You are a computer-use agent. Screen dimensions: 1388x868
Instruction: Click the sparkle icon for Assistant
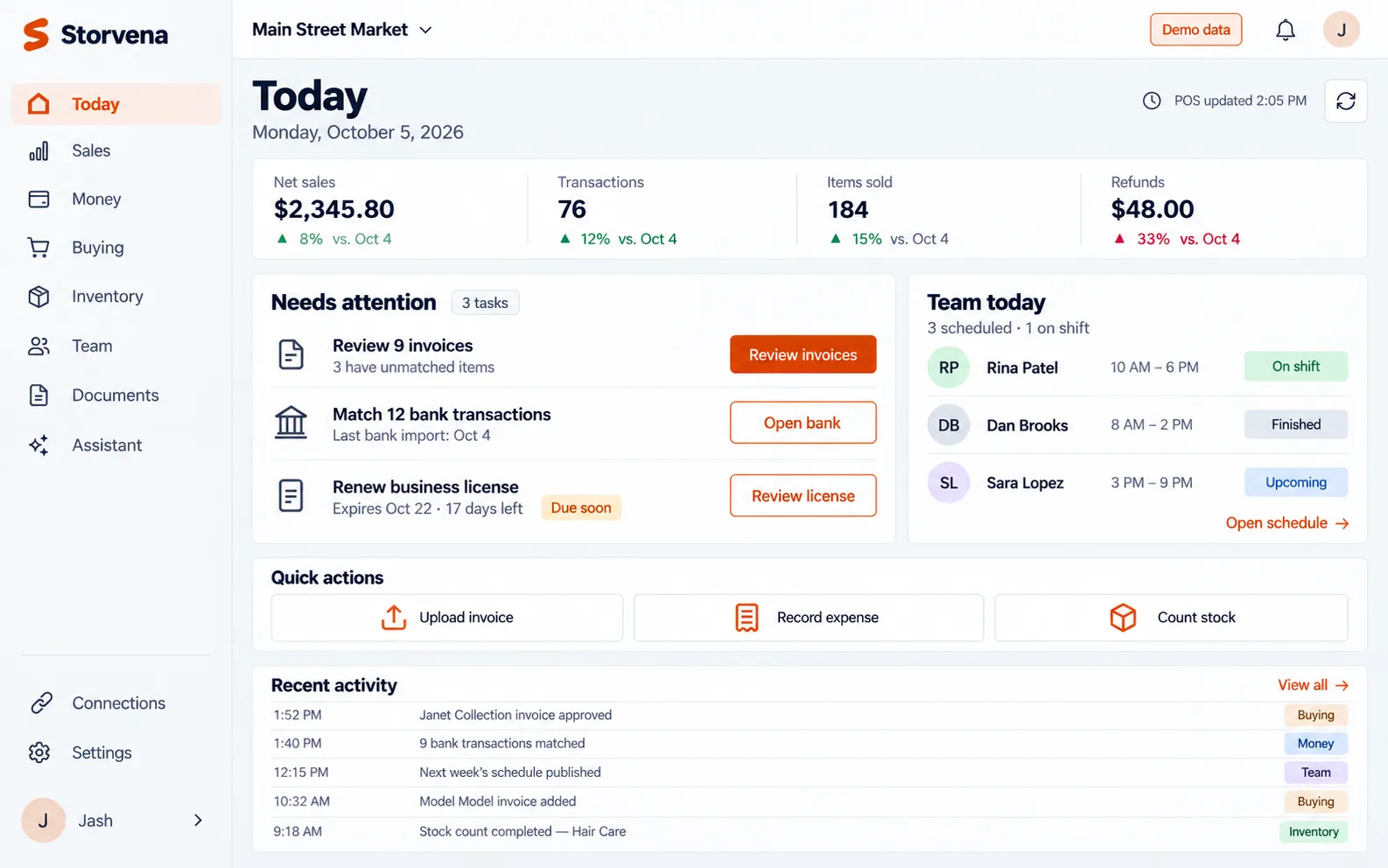(x=39, y=445)
